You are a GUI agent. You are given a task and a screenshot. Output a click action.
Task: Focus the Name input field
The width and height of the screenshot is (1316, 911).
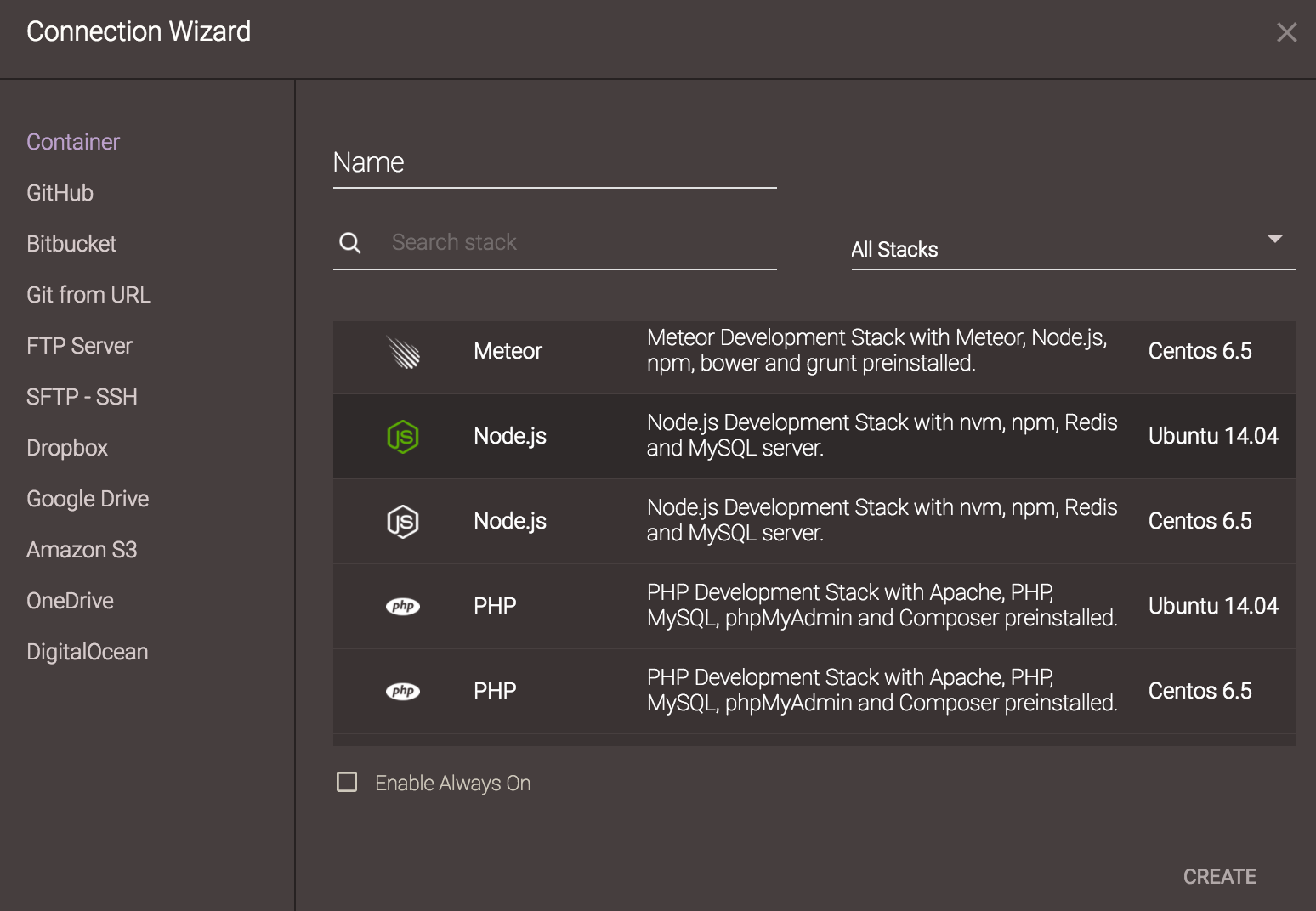coord(554,163)
